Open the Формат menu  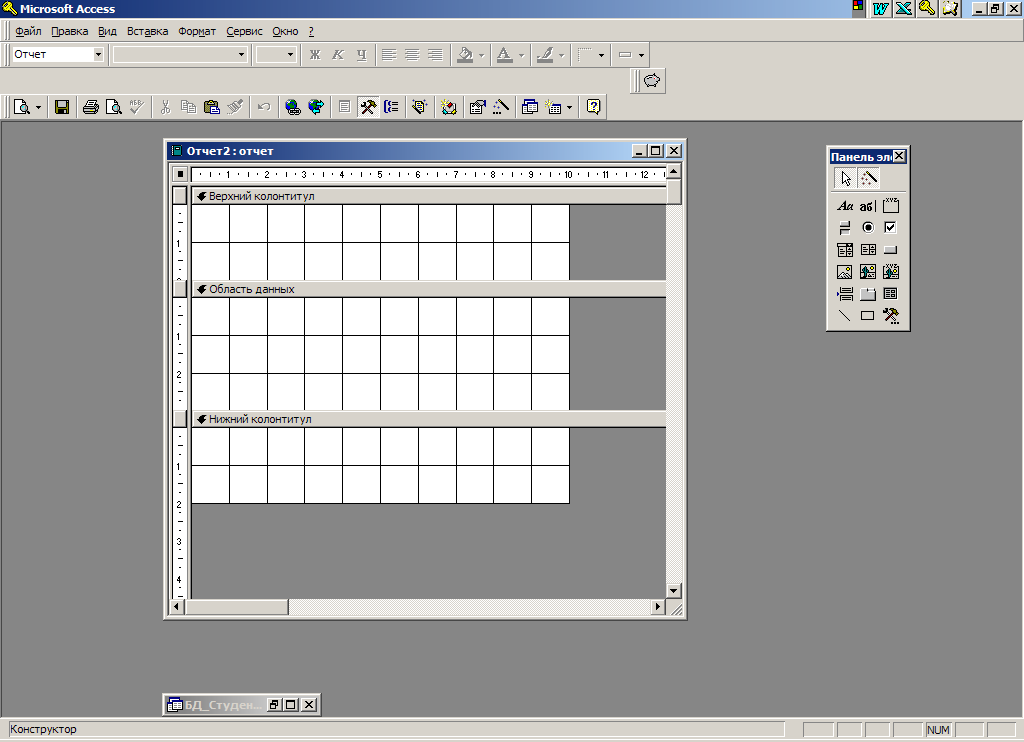[197, 31]
